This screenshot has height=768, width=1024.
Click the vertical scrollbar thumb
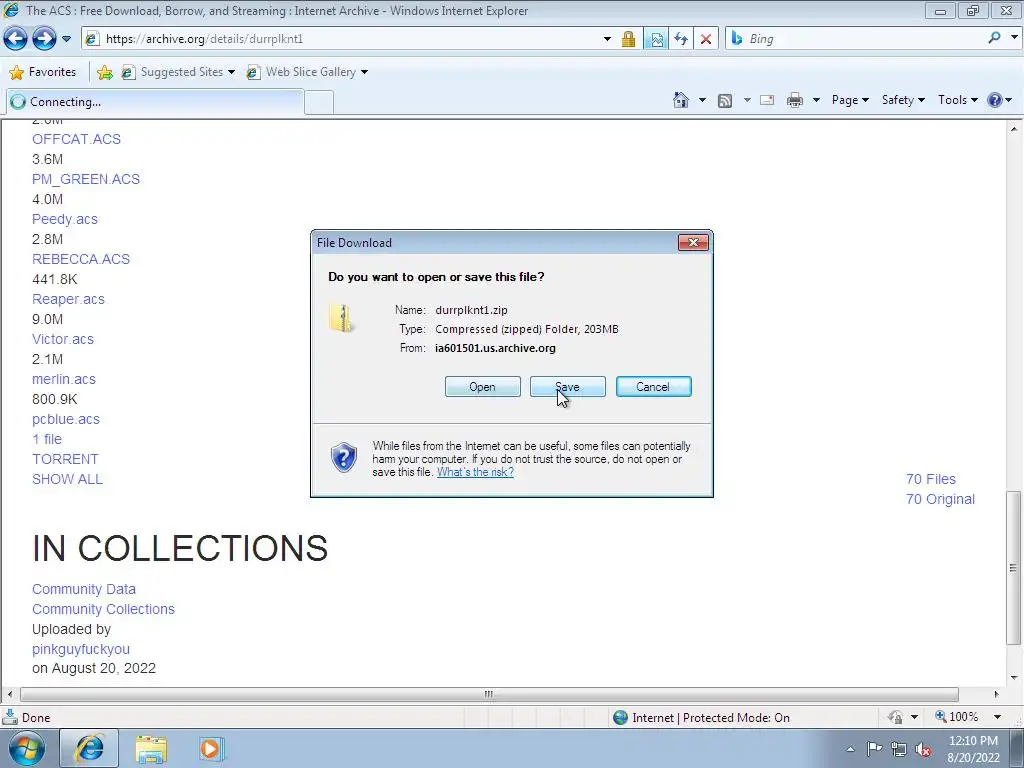(x=1014, y=567)
